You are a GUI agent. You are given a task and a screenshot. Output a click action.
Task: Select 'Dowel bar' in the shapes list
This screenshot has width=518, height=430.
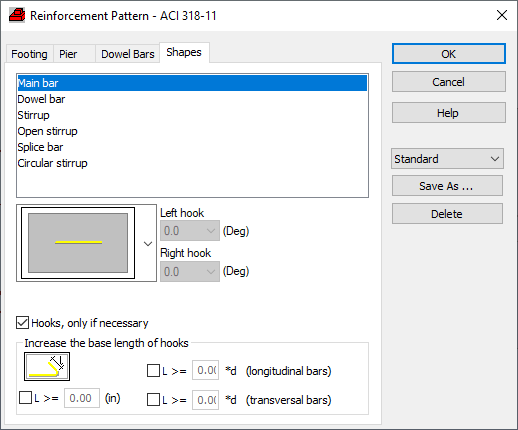(192, 99)
